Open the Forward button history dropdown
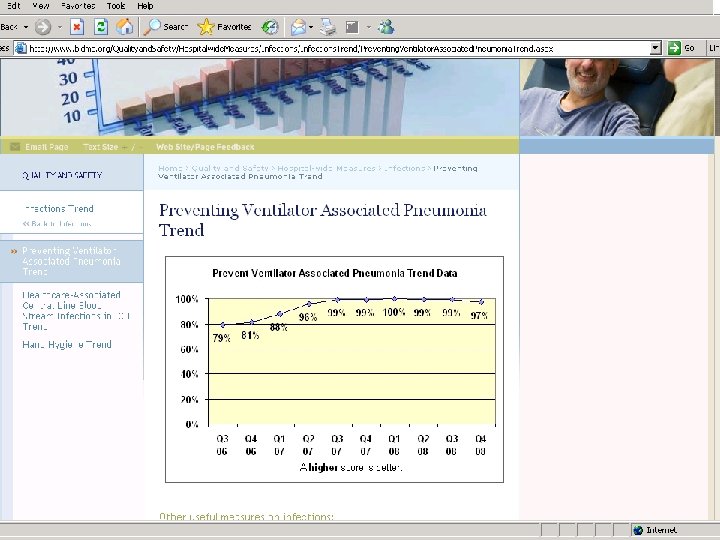This screenshot has width=720, height=540. point(60,27)
